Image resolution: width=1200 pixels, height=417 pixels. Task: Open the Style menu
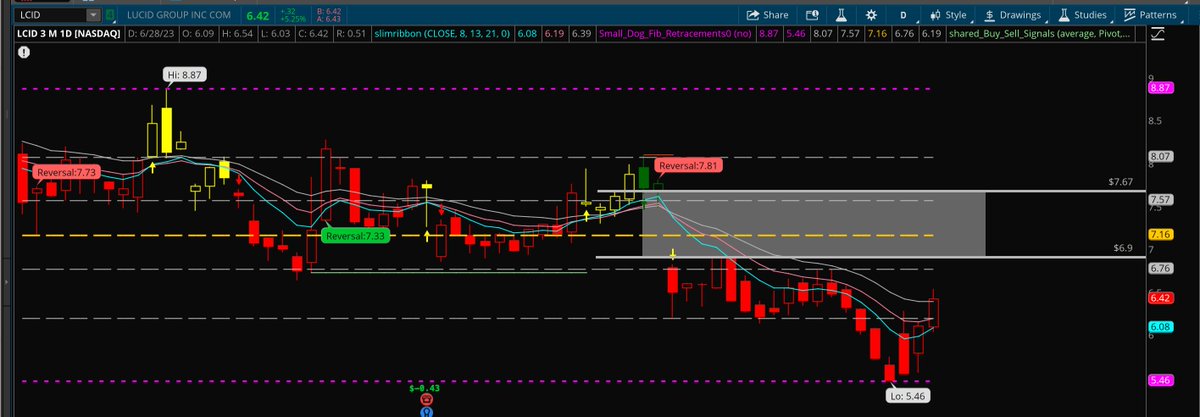948,15
